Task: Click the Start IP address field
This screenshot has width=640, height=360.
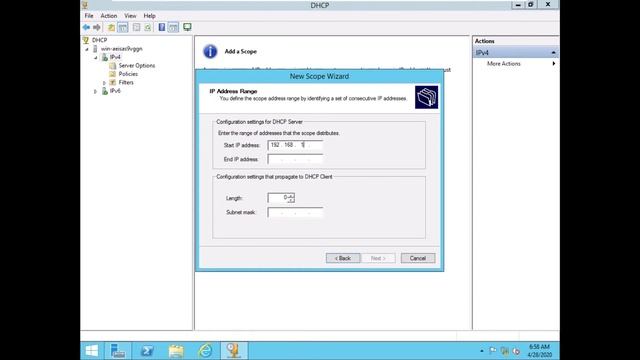Action: click(295, 145)
